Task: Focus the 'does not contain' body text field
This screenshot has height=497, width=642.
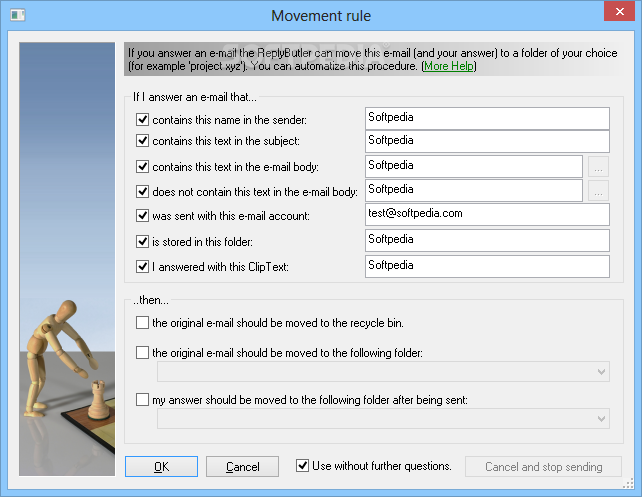Action: [x=474, y=190]
